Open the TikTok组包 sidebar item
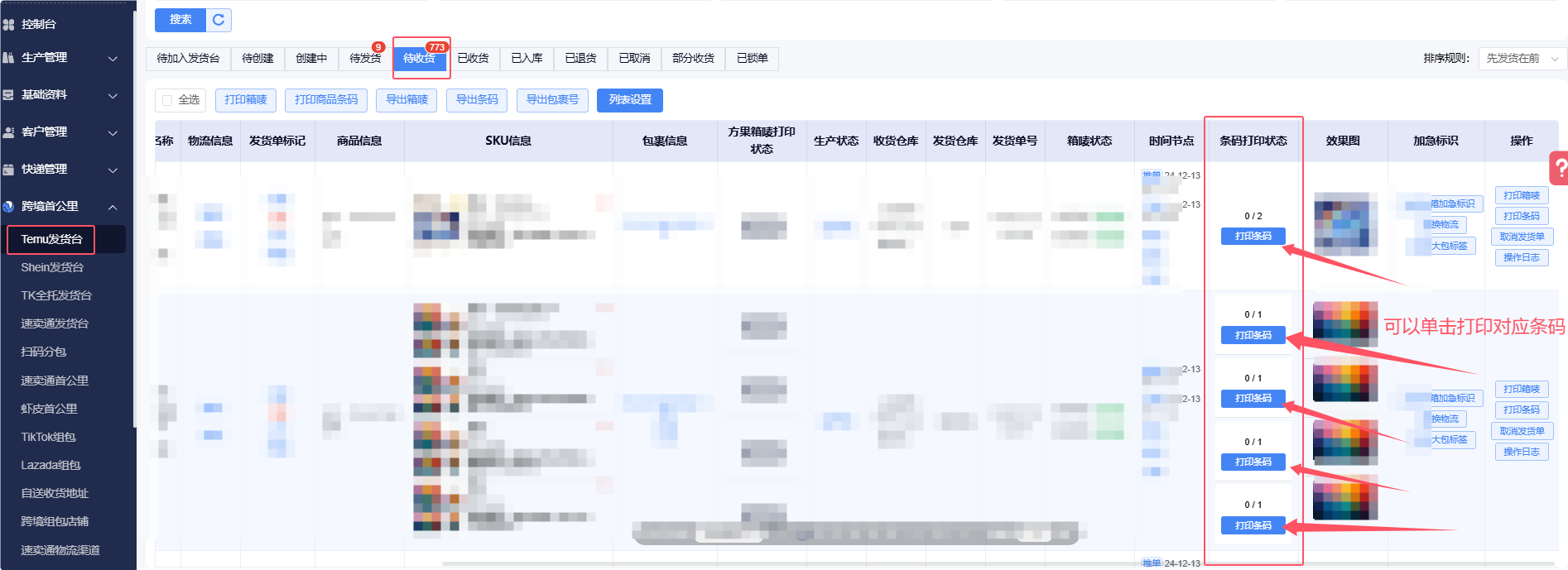 [48, 438]
